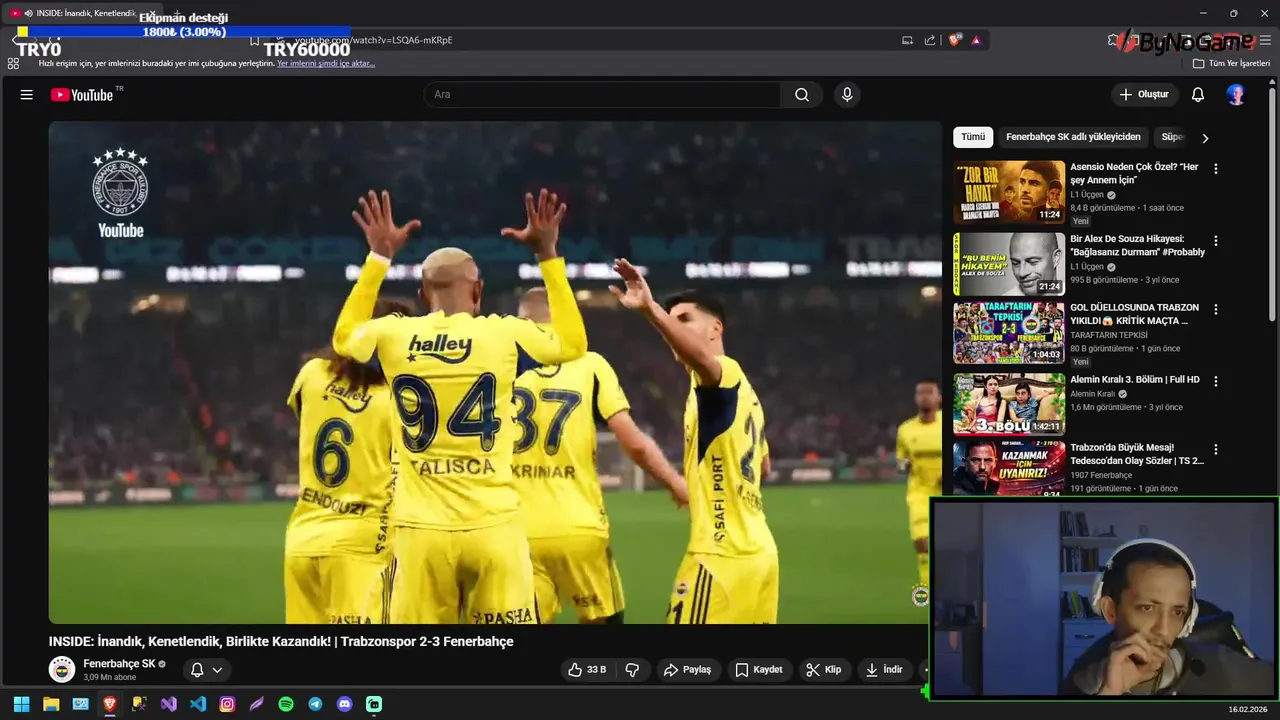Image resolution: width=1280 pixels, height=720 pixels.
Task: Toggle the subscription notification bell for Fenerbahçe SK
Action: [x=197, y=670]
